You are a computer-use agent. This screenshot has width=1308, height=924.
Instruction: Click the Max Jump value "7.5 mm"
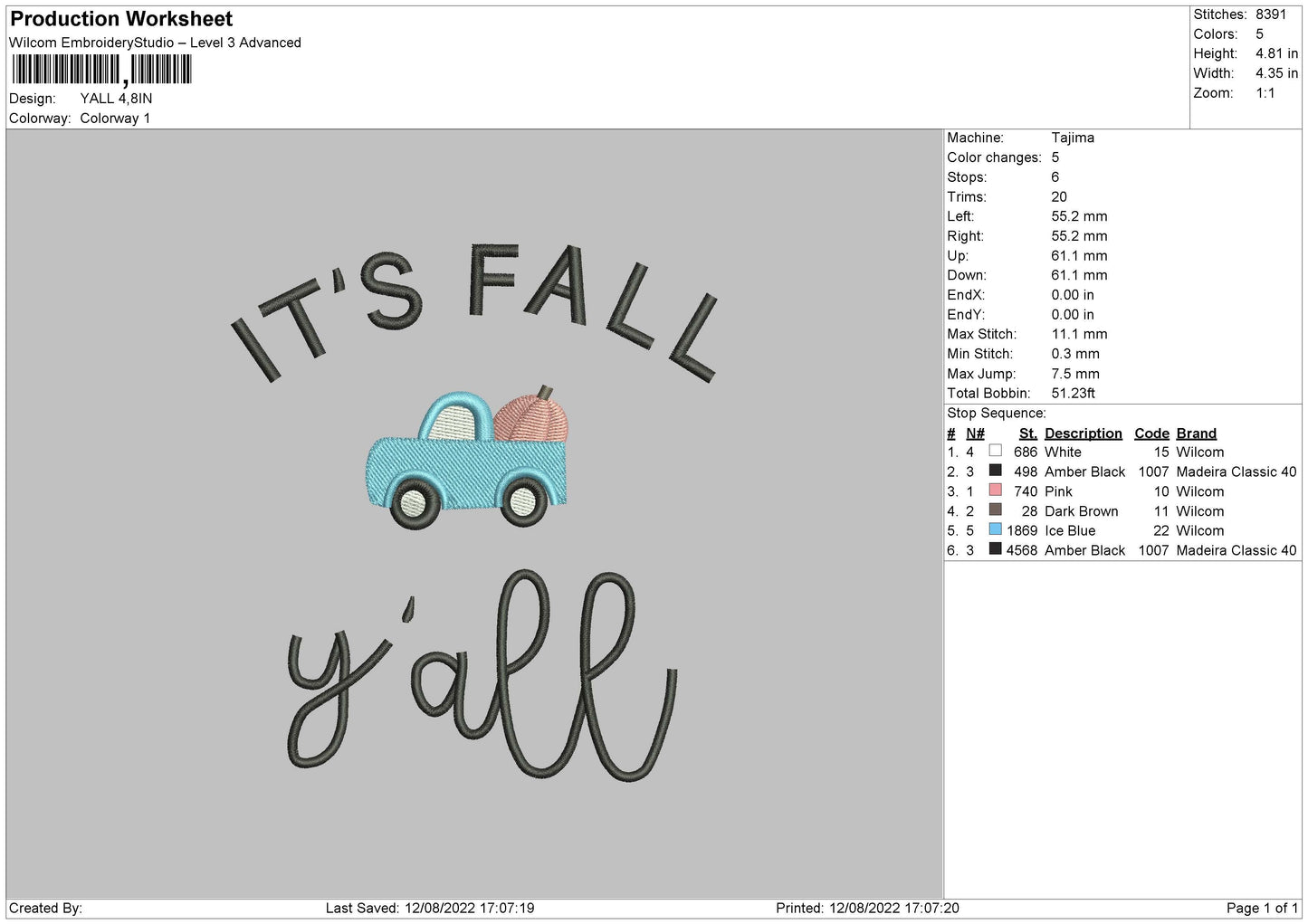point(1075,374)
